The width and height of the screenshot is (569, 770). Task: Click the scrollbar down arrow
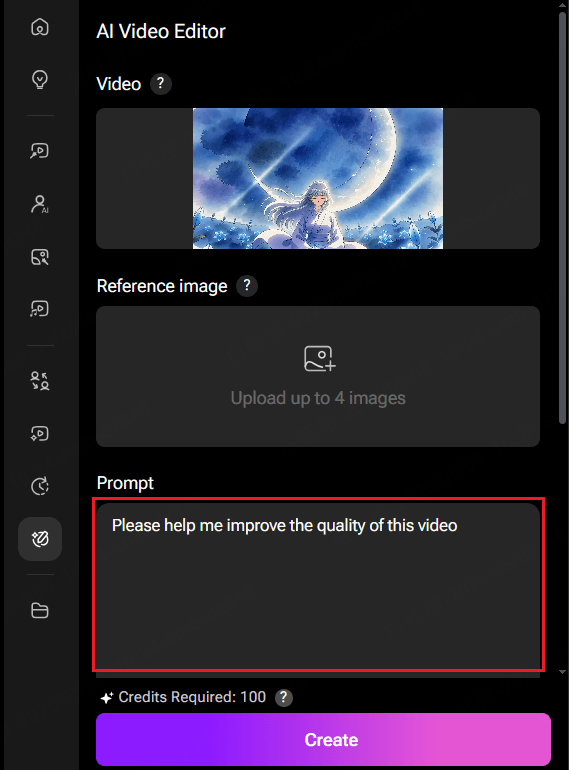point(563,672)
